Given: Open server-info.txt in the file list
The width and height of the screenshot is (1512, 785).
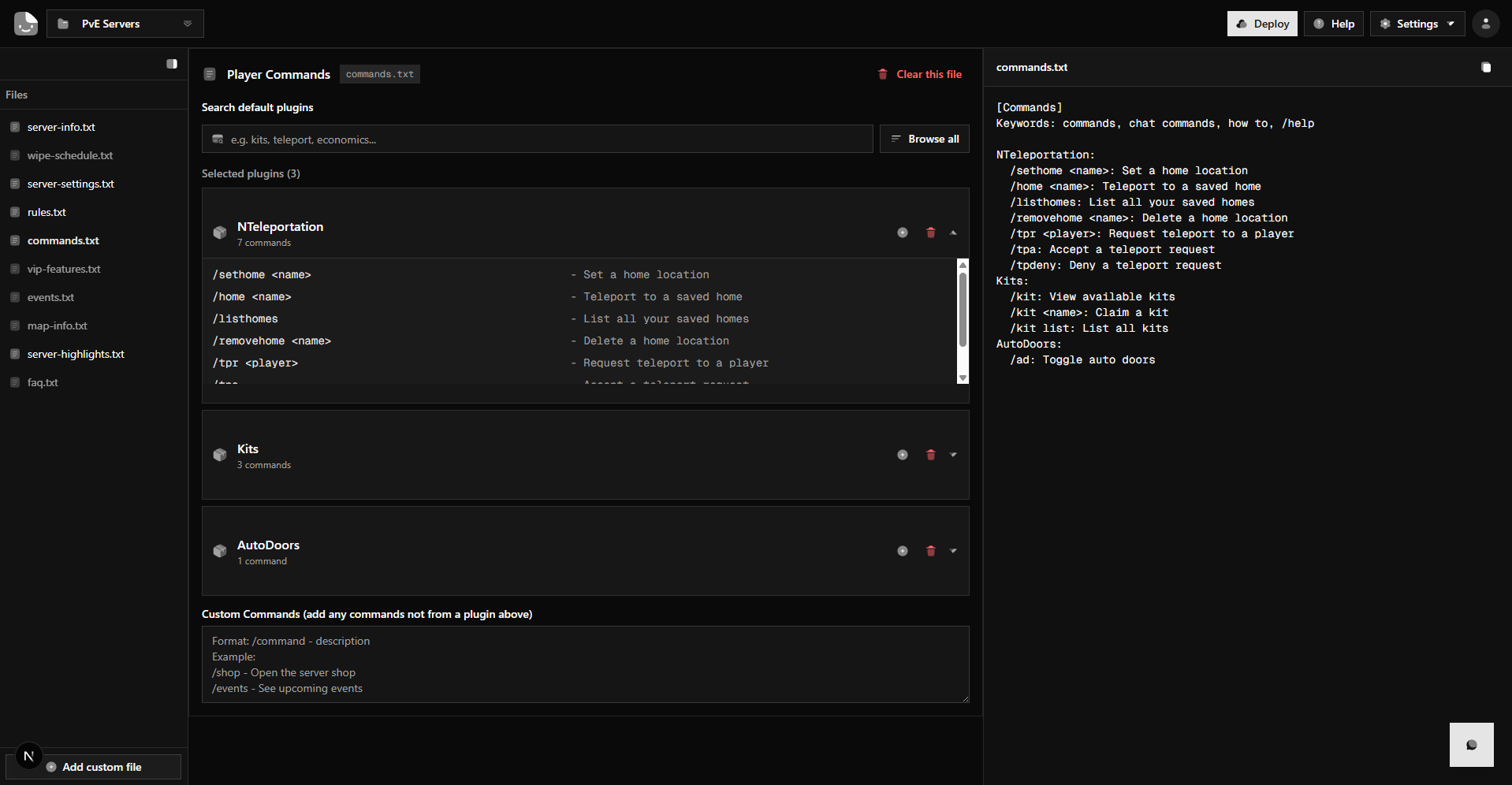Looking at the screenshot, I should click(61, 127).
